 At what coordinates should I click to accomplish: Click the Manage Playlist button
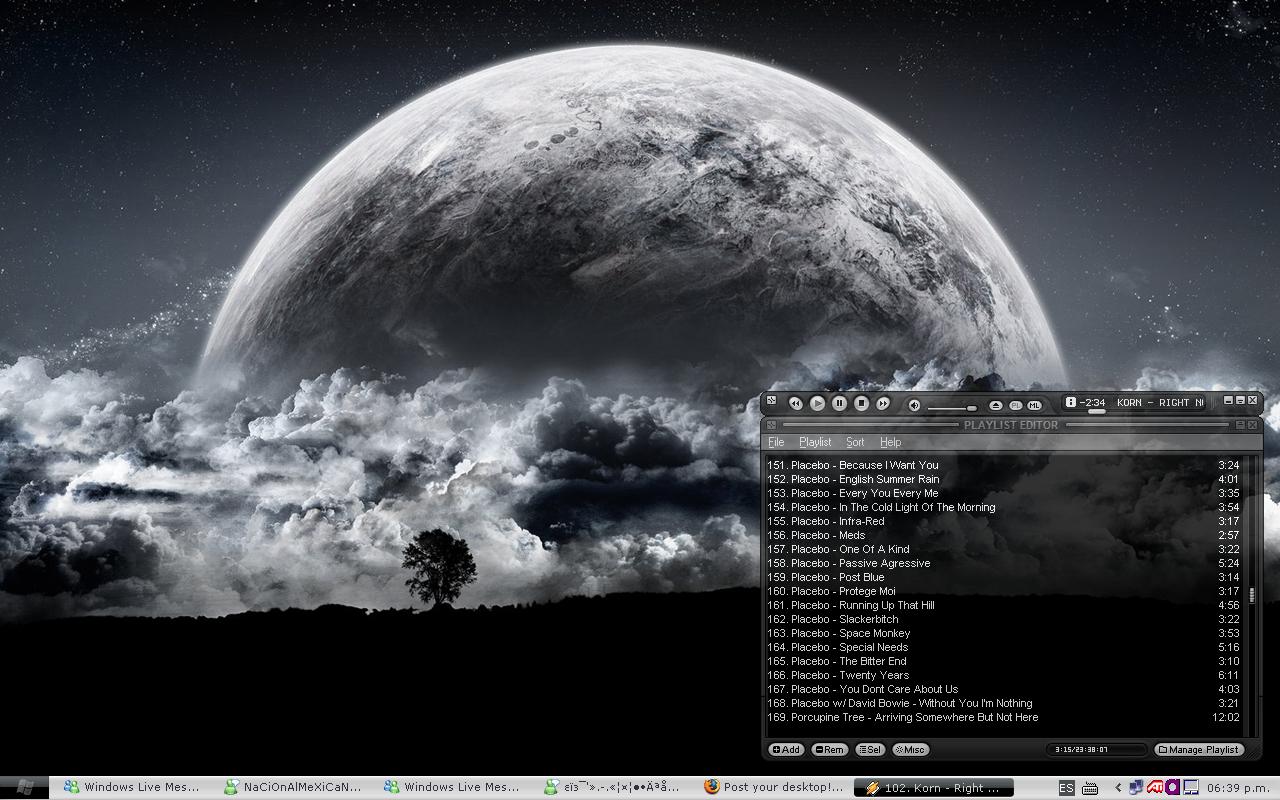(x=1200, y=749)
